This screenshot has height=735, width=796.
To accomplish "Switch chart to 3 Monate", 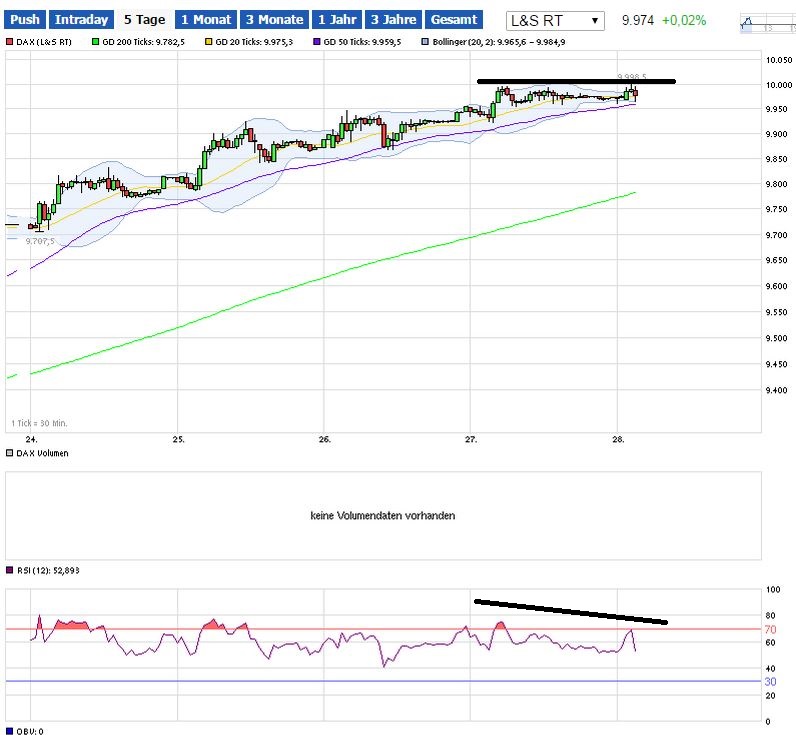I will (275, 20).
